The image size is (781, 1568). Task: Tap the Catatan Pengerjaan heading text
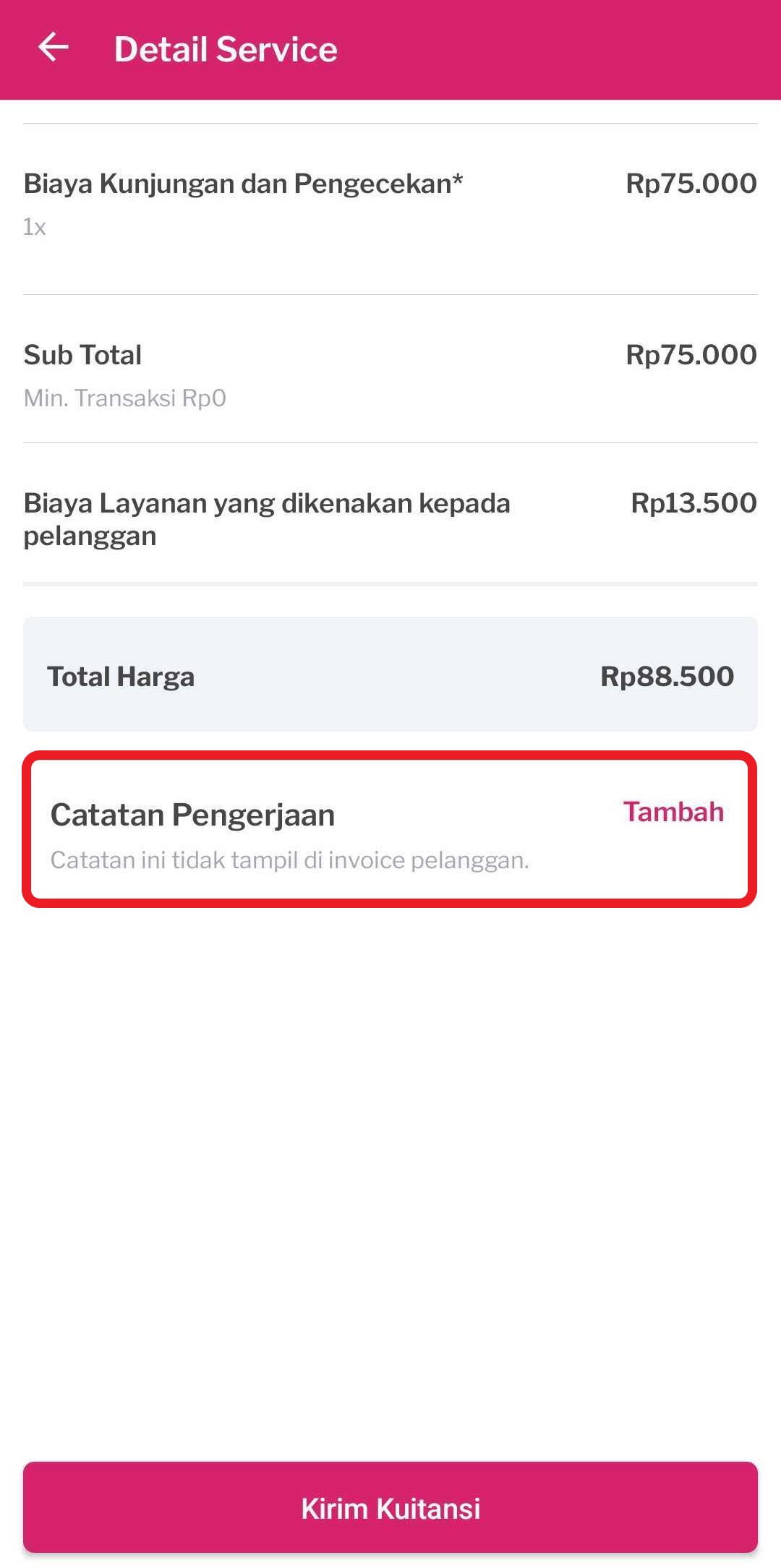click(x=192, y=814)
